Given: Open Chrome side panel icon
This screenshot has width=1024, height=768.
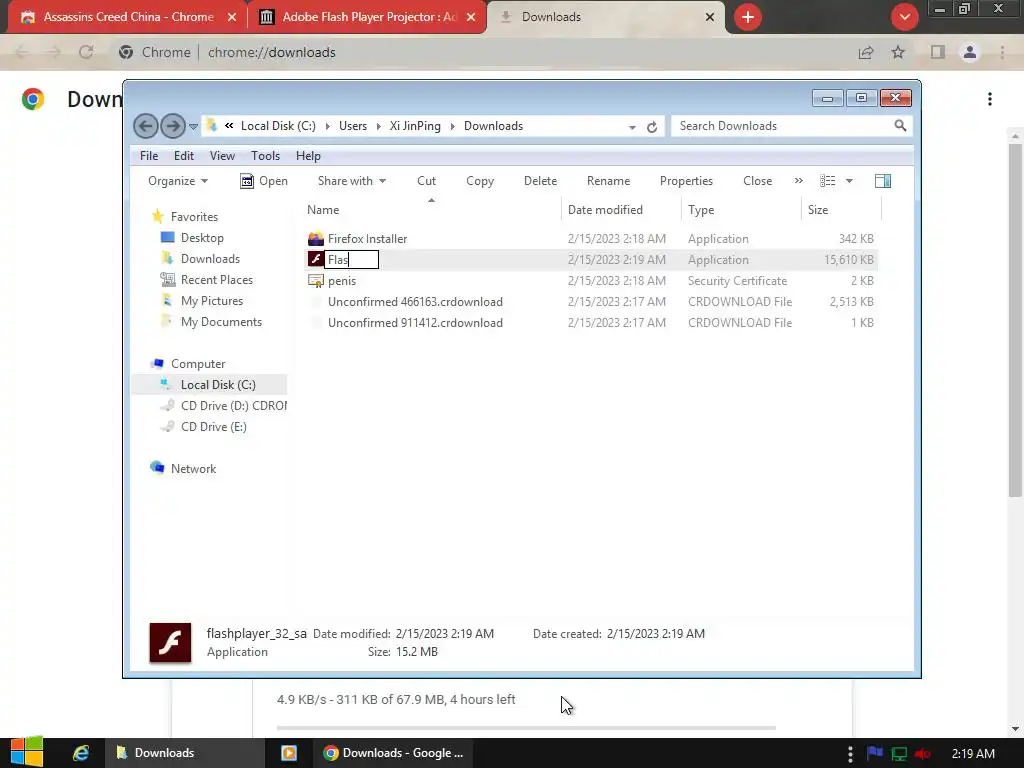Looking at the screenshot, I should [x=938, y=52].
